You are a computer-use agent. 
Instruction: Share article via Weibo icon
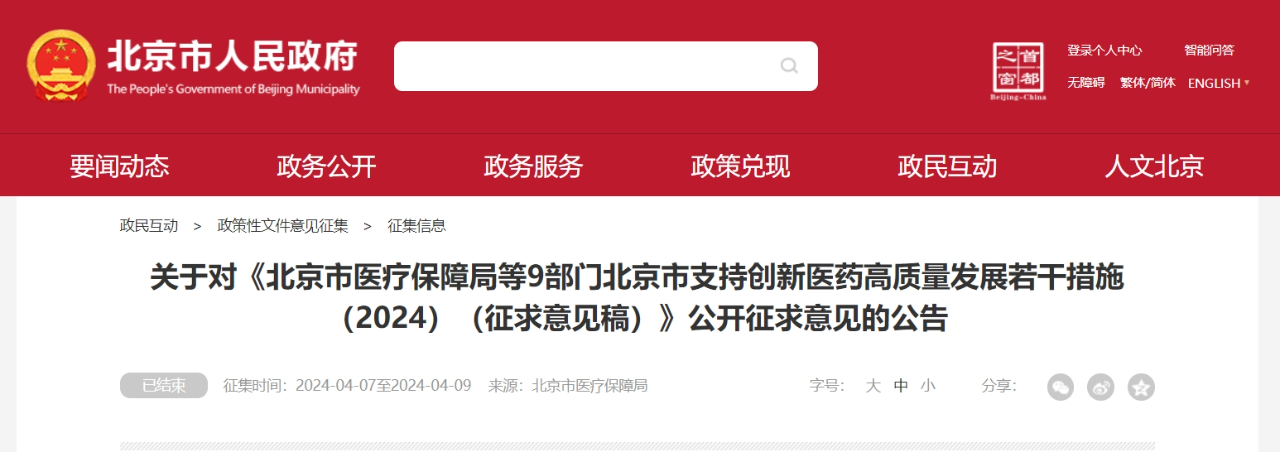[x=1101, y=387]
